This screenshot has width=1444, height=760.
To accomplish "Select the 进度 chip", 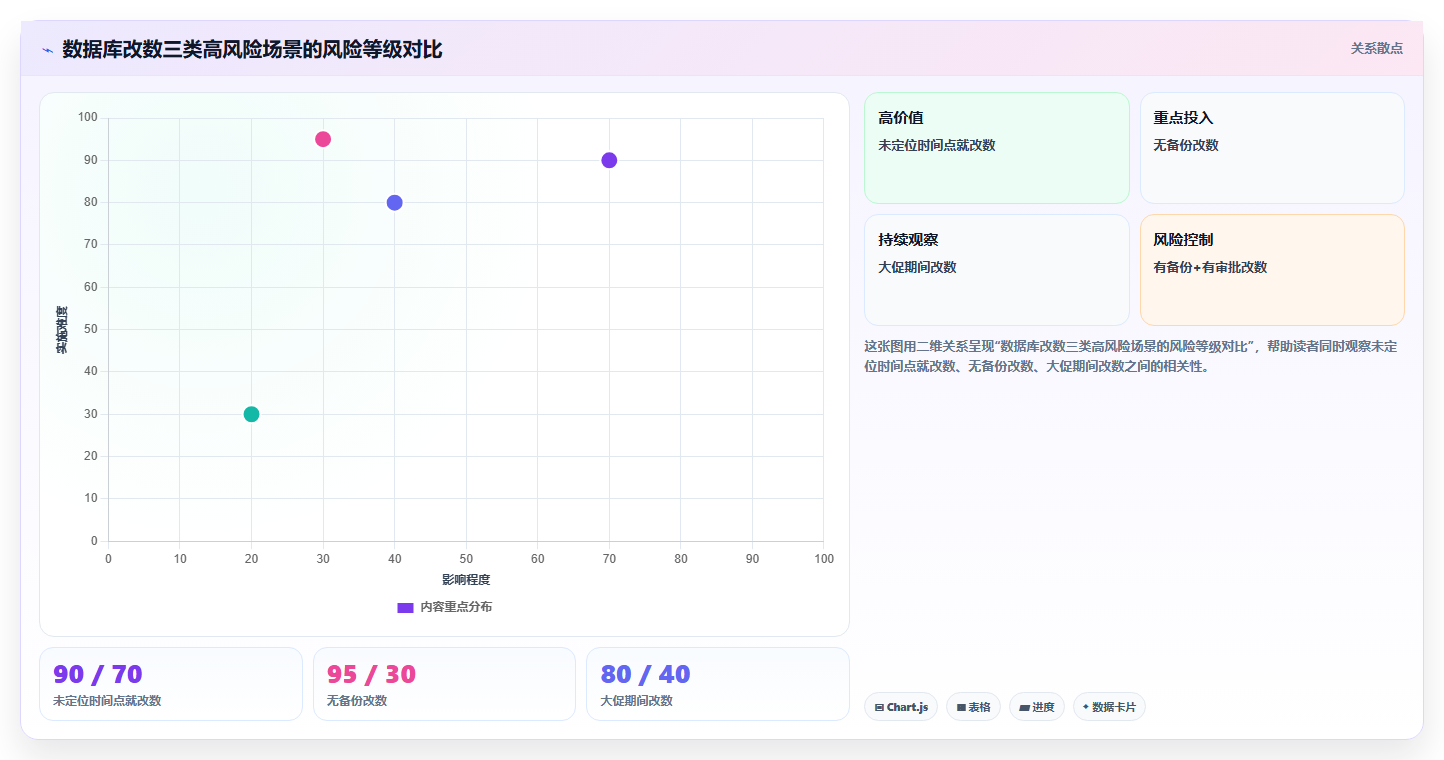I will click(1037, 707).
